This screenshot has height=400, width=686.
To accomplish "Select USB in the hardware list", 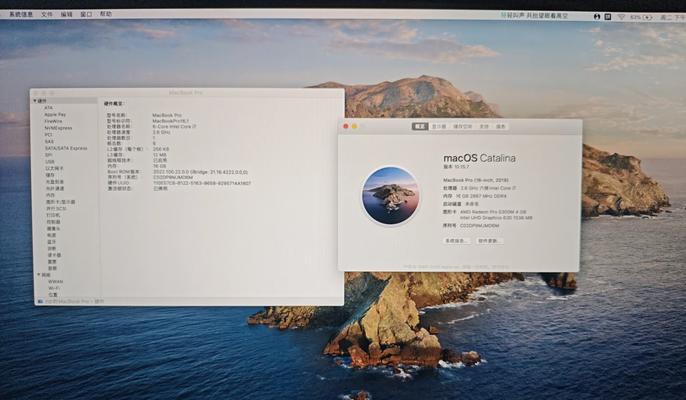I will tap(50, 162).
